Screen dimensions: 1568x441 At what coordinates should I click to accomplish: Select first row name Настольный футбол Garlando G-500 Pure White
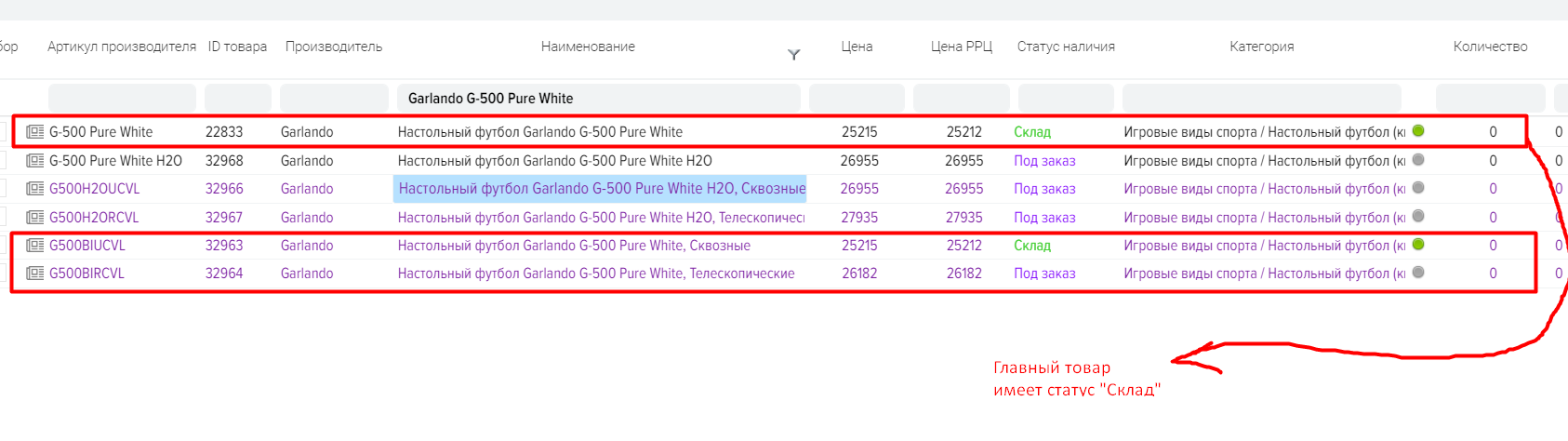(540, 132)
